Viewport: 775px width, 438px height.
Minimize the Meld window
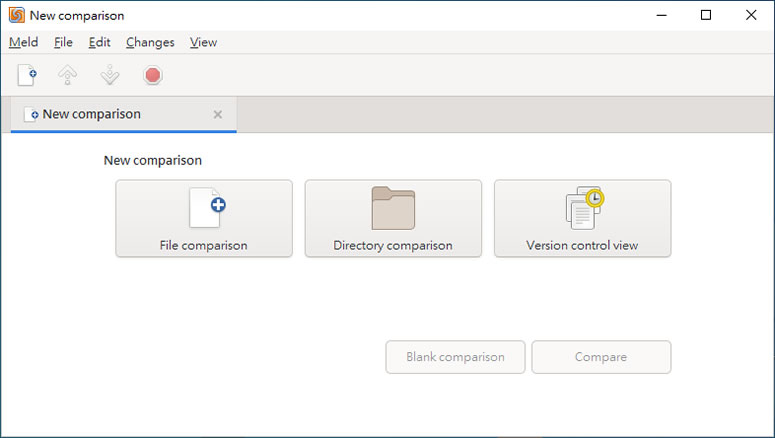coord(661,15)
